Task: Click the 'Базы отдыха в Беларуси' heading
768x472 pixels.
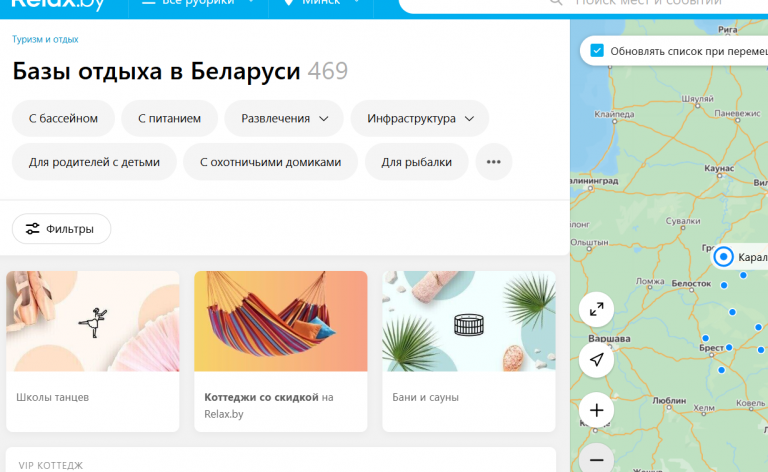Action: point(156,71)
